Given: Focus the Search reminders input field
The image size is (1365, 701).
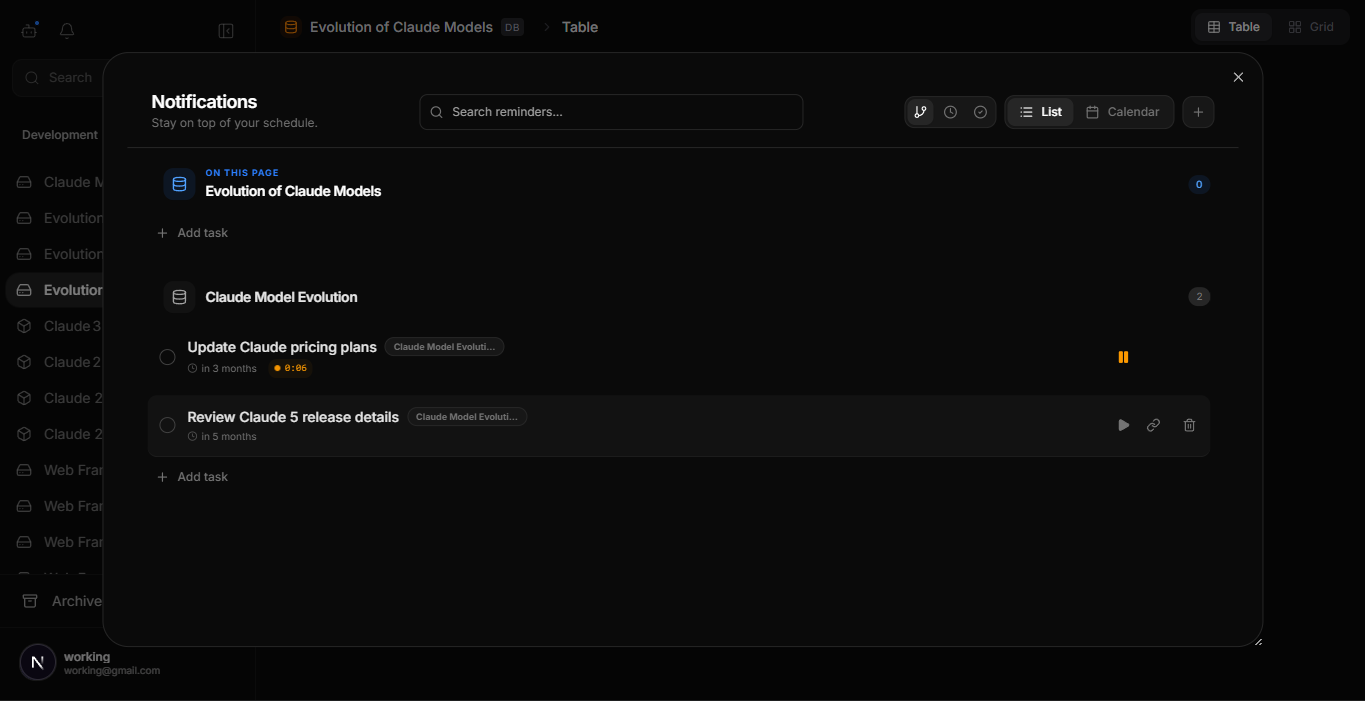Looking at the screenshot, I should click(611, 112).
